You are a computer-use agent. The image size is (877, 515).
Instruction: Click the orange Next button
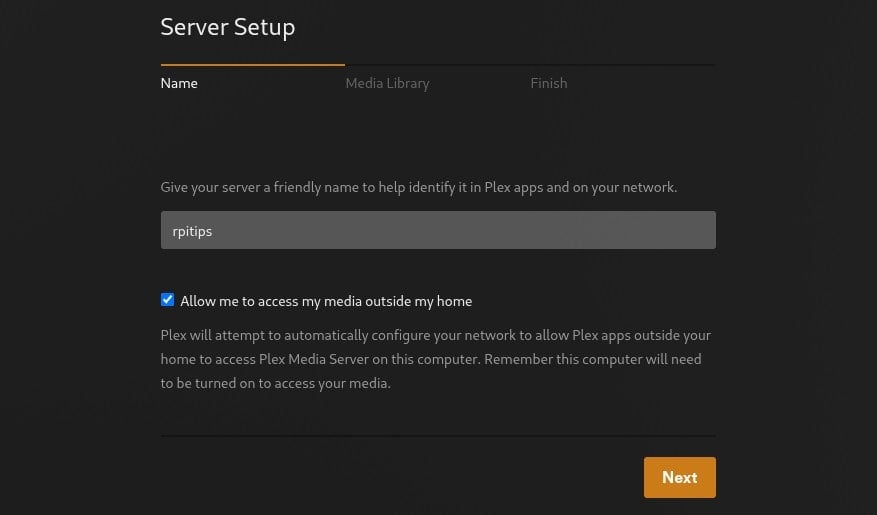click(x=680, y=477)
